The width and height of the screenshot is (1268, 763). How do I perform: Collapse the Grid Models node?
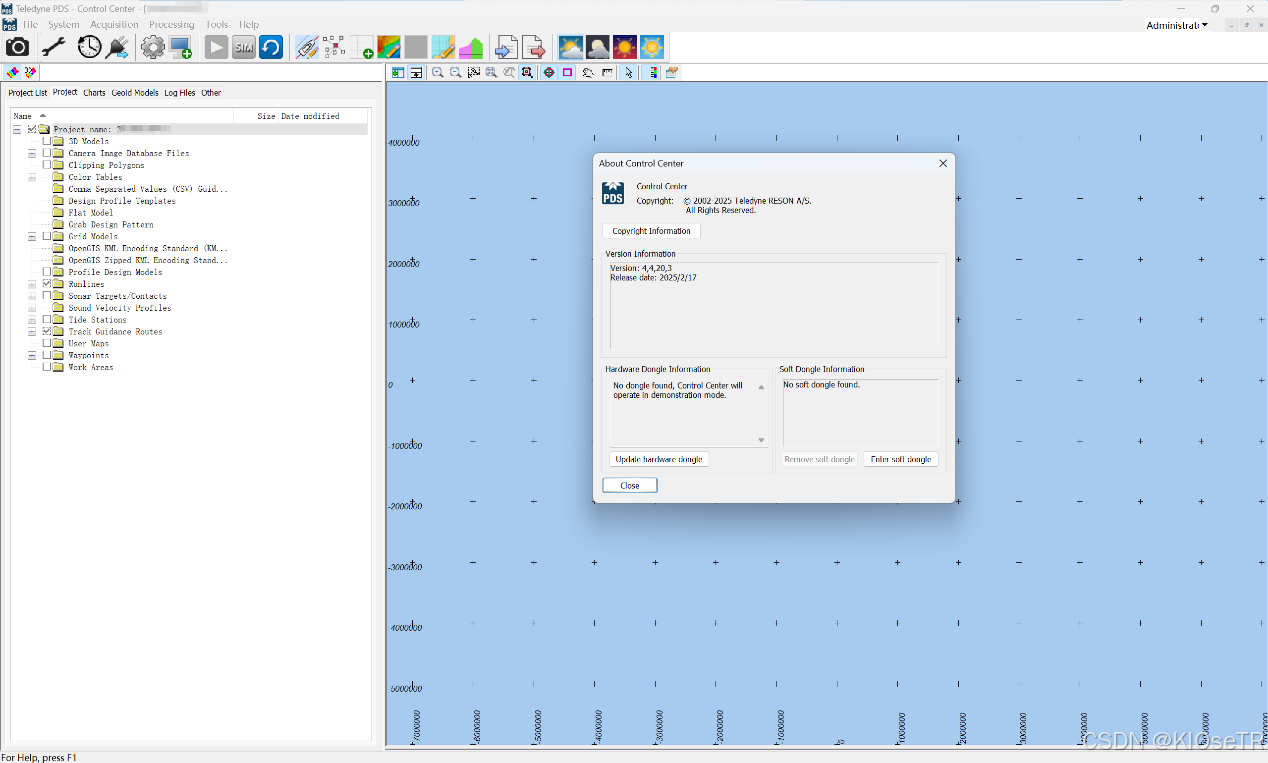click(32, 236)
